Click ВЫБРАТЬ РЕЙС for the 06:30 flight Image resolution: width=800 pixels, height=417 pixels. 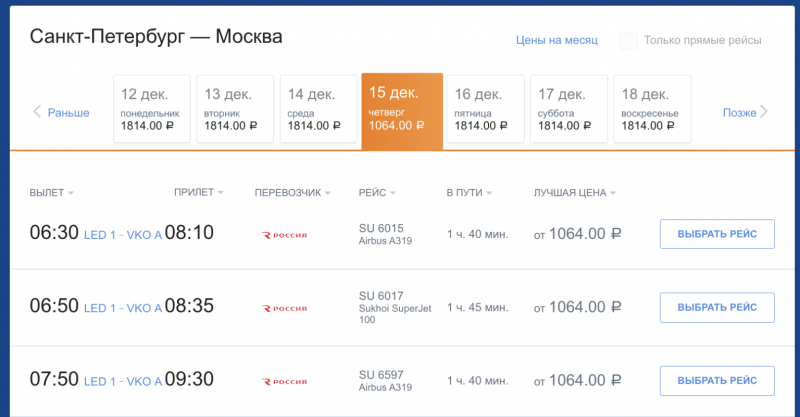pyautogui.click(x=717, y=234)
